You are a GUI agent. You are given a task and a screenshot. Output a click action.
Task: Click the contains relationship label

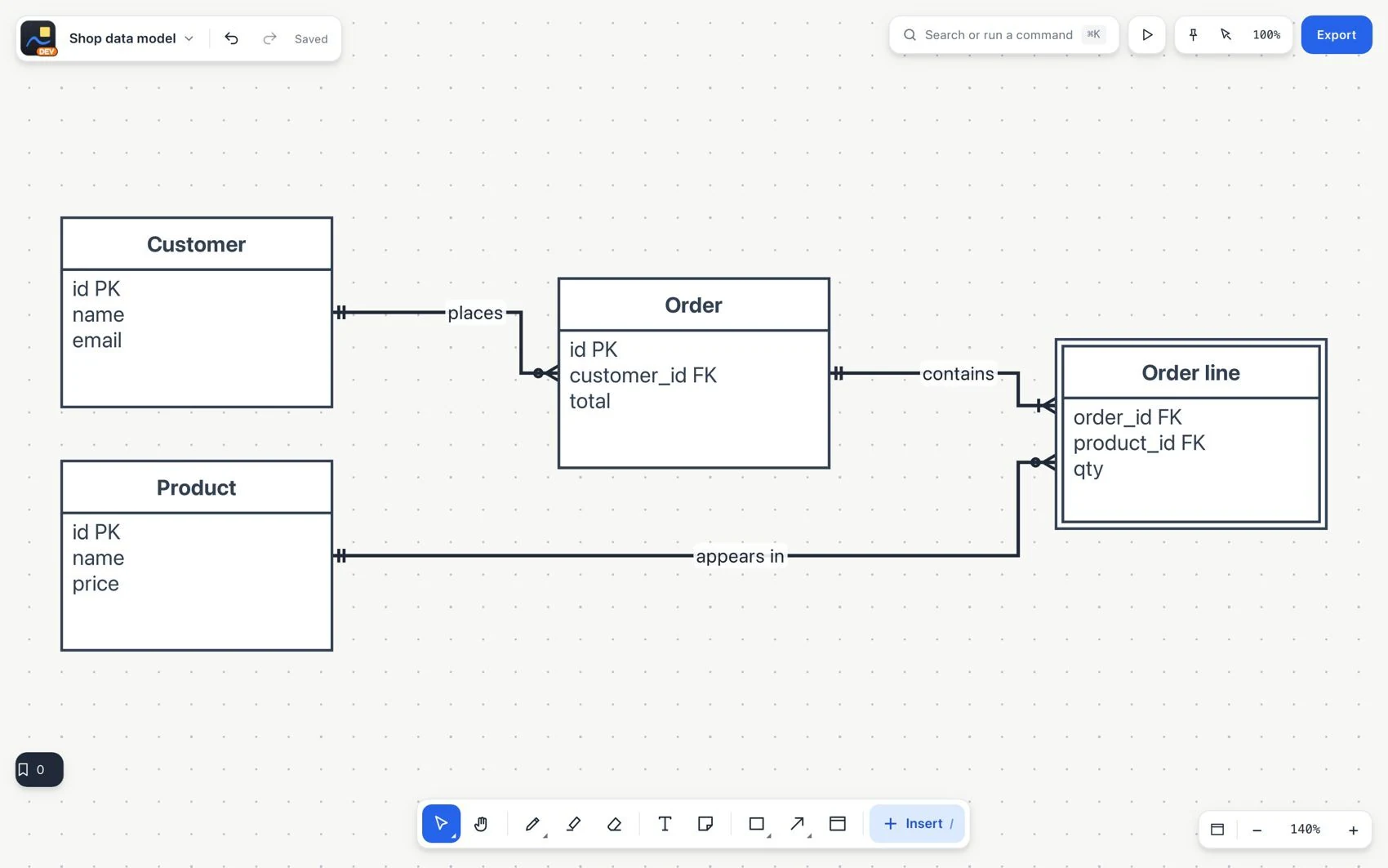pyautogui.click(x=958, y=374)
